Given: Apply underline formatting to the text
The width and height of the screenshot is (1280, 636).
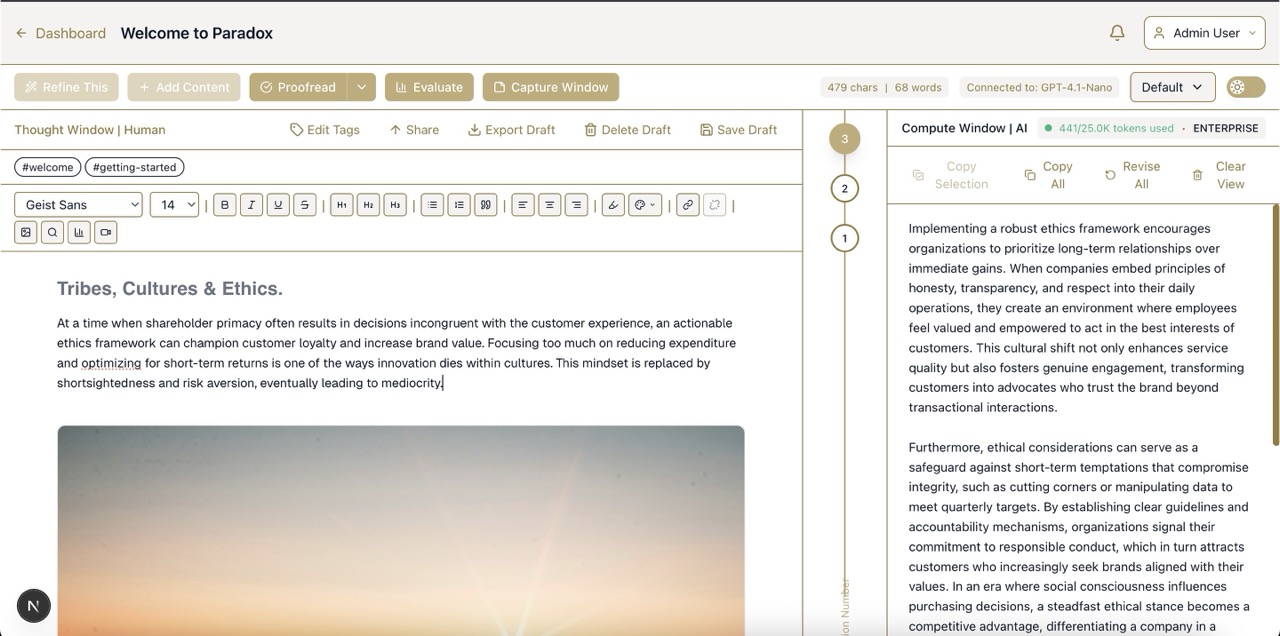Looking at the screenshot, I should click(x=278, y=205).
